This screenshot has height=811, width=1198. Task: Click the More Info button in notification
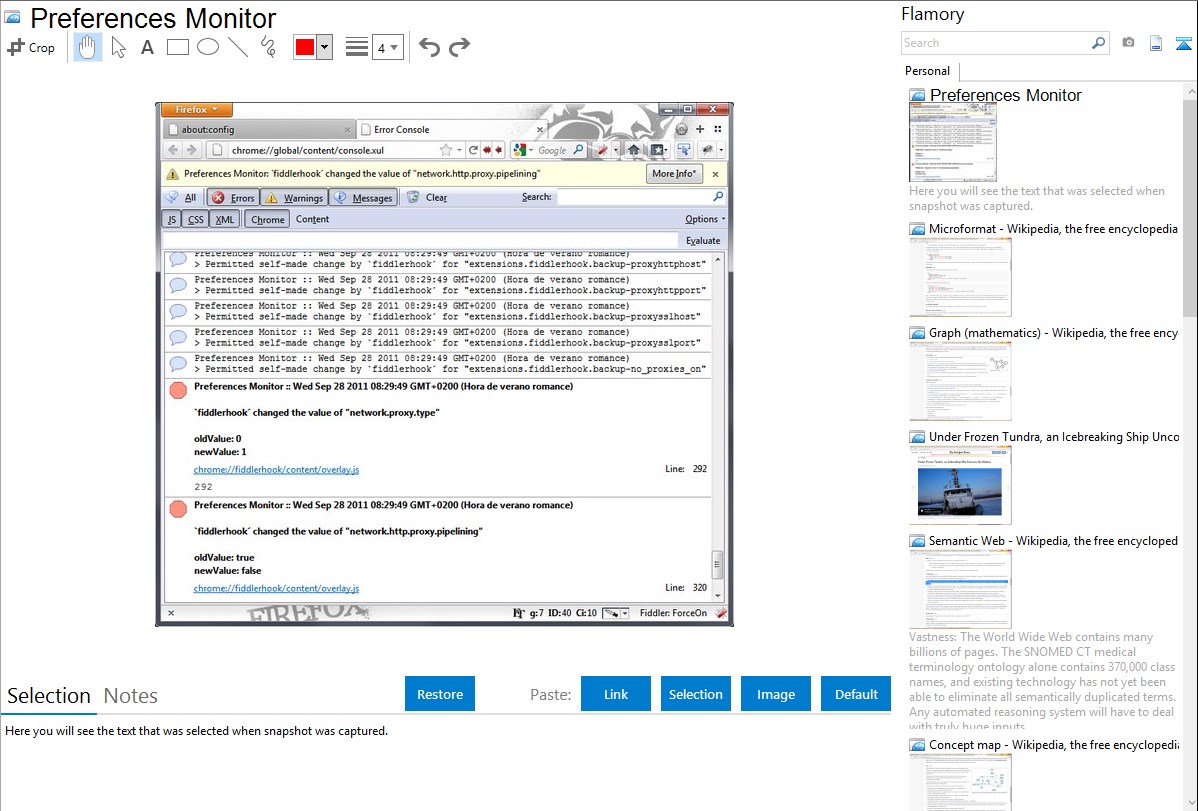(x=674, y=174)
